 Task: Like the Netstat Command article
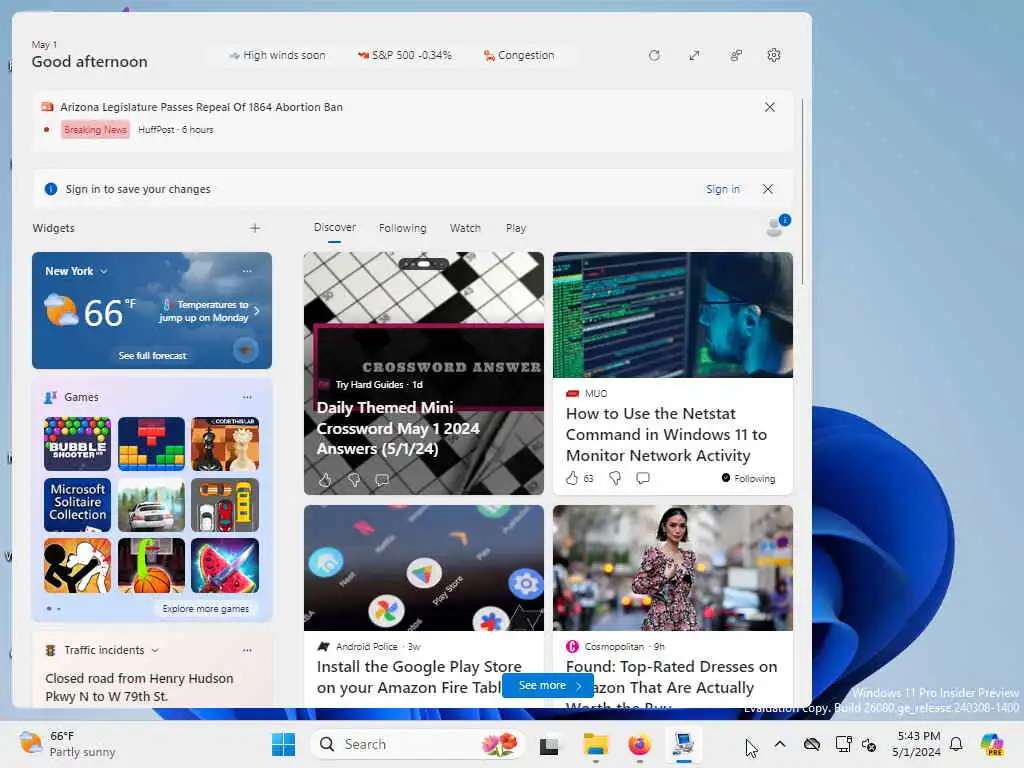[572, 478]
